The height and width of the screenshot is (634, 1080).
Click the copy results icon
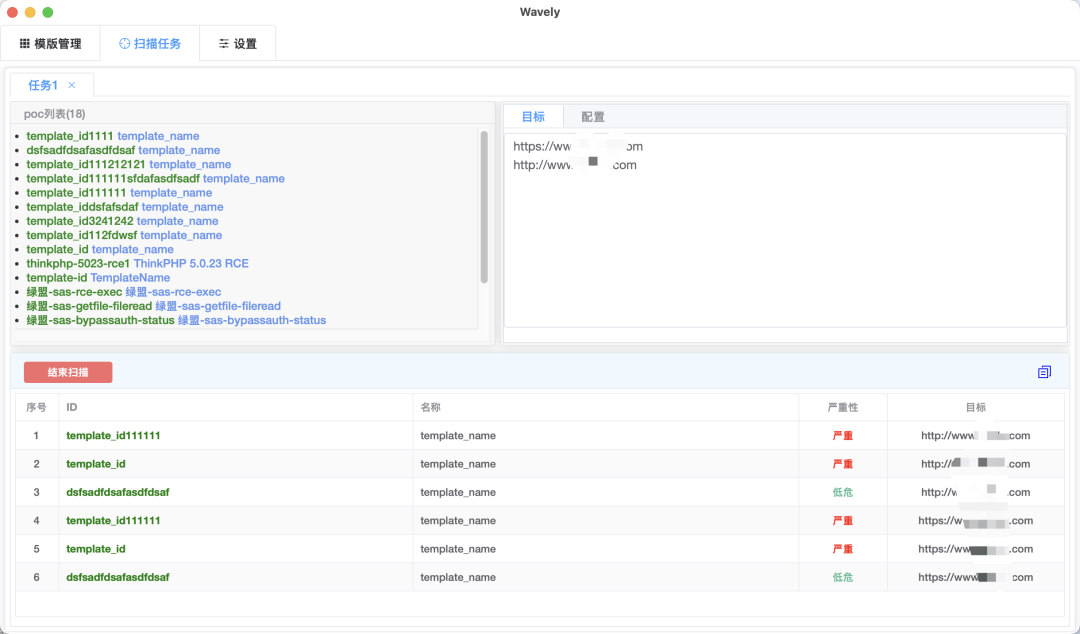click(x=1044, y=372)
